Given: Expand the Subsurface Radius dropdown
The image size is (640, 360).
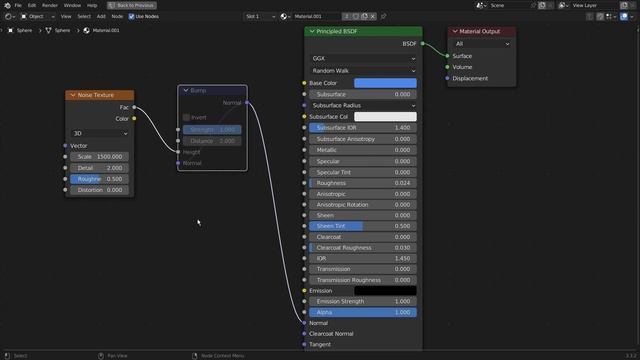Looking at the screenshot, I should tap(363, 105).
